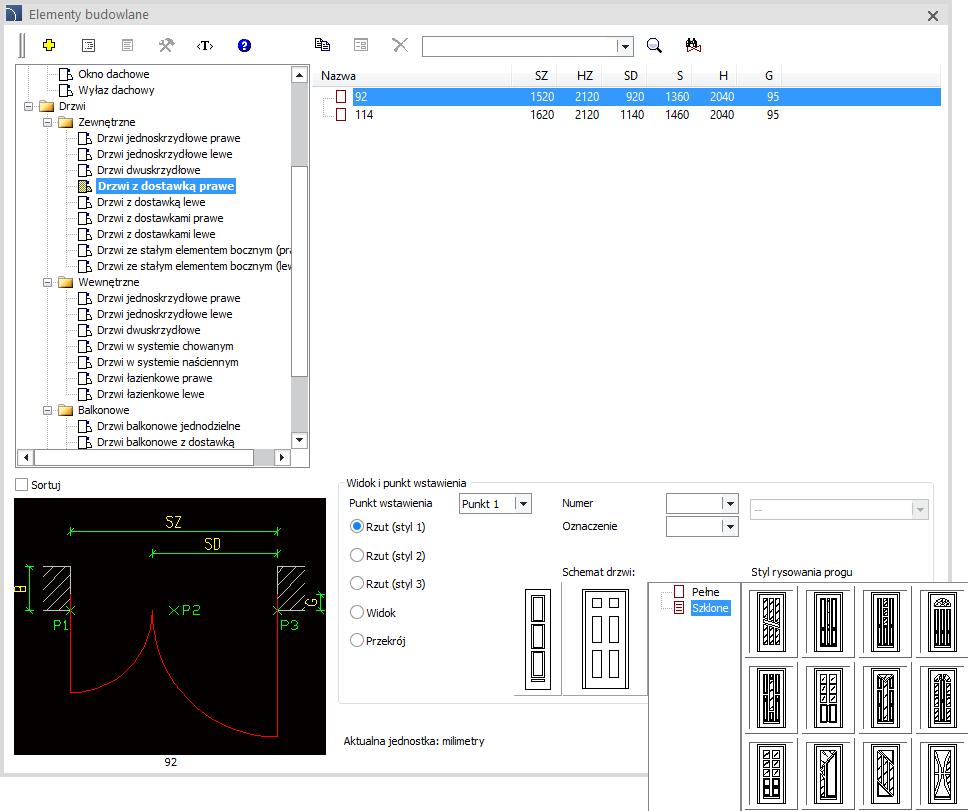Screen dimensions: 968x811
Task: Click the copy element icon
Action: click(x=322, y=44)
